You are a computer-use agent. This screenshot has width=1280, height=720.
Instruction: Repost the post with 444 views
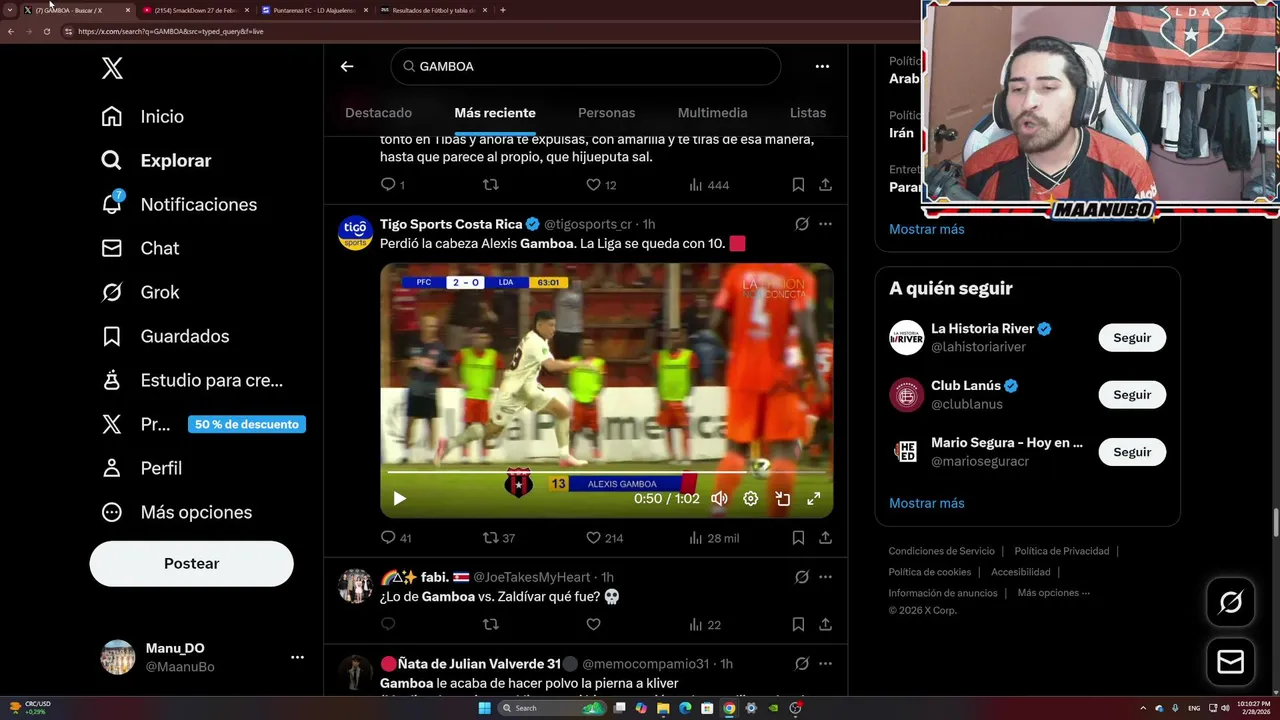pyautogui.click(x=490, y=185)
